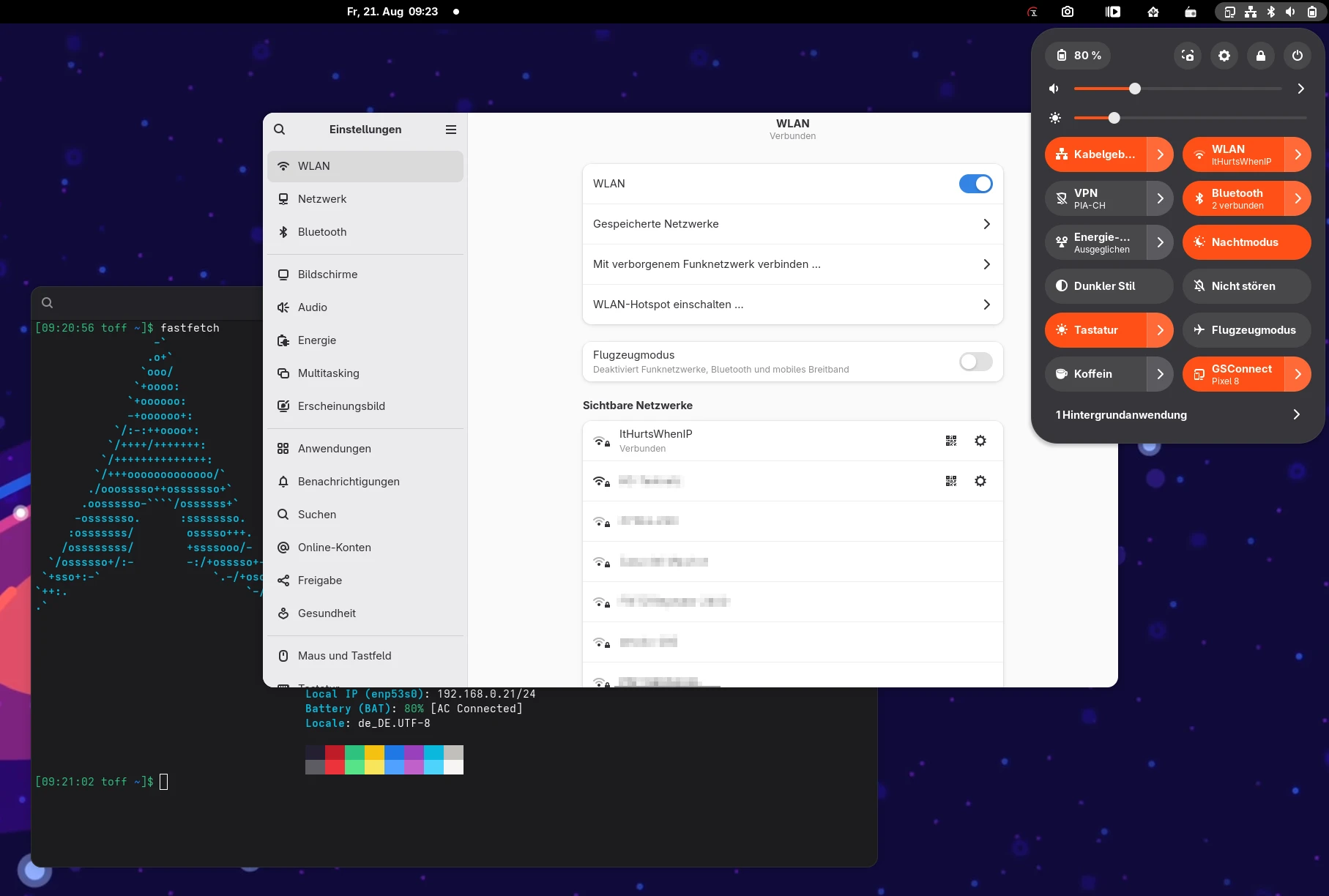Click the search icon in terminal window
The image size is (1329, 896).
(48, 303)
